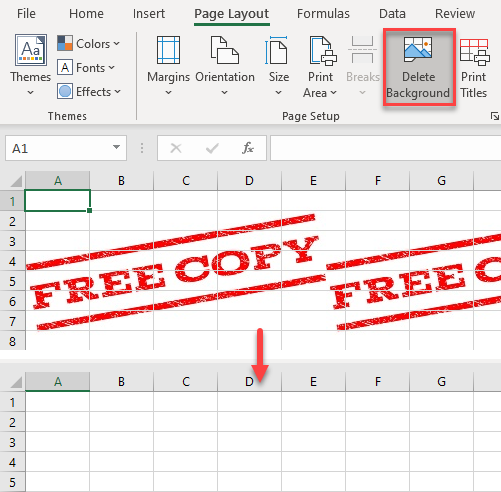This screenshot has height=492, width=501.
Task: Switch to the File tab
Action: (26, 14)
